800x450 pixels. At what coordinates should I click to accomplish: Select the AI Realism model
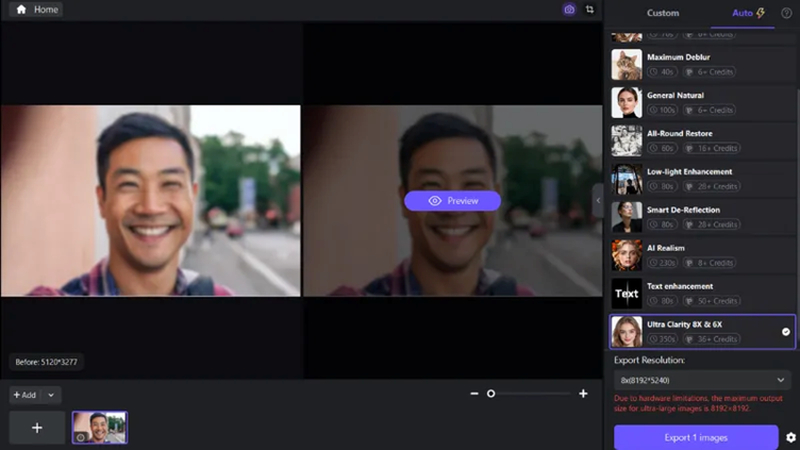point(702,256)
